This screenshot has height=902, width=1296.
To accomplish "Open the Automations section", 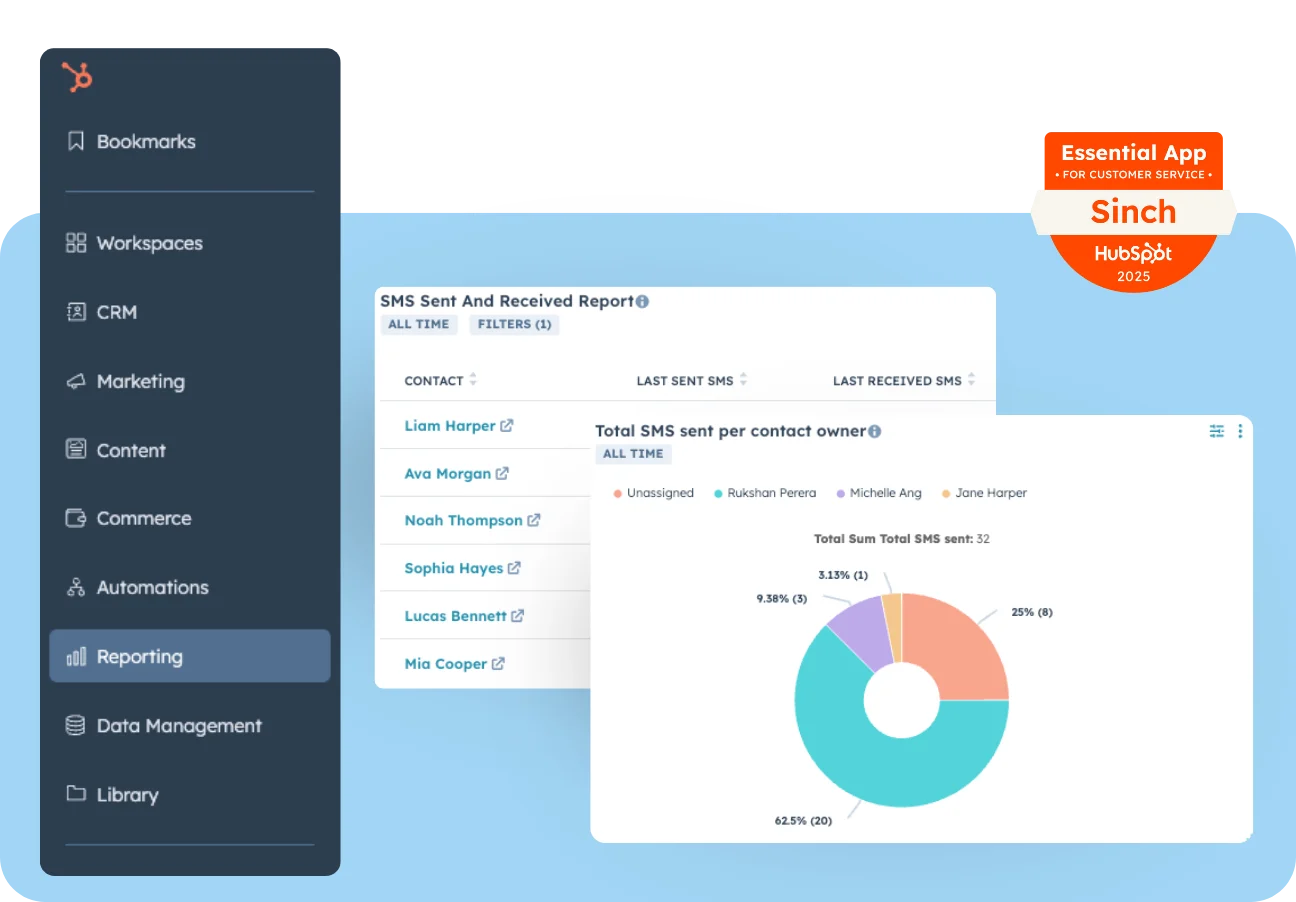I will [x=152, y=587].
